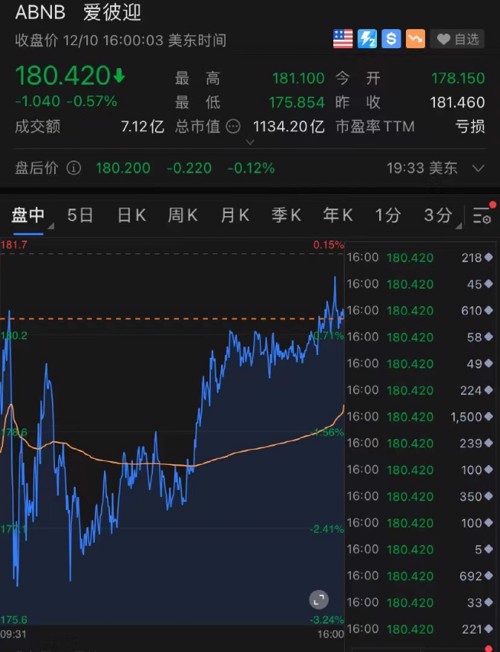The height and width of the screenshot is (652, 500).
Task: Open dropdown triangle beside 3分 tab
Action: [x=458, y=226]
